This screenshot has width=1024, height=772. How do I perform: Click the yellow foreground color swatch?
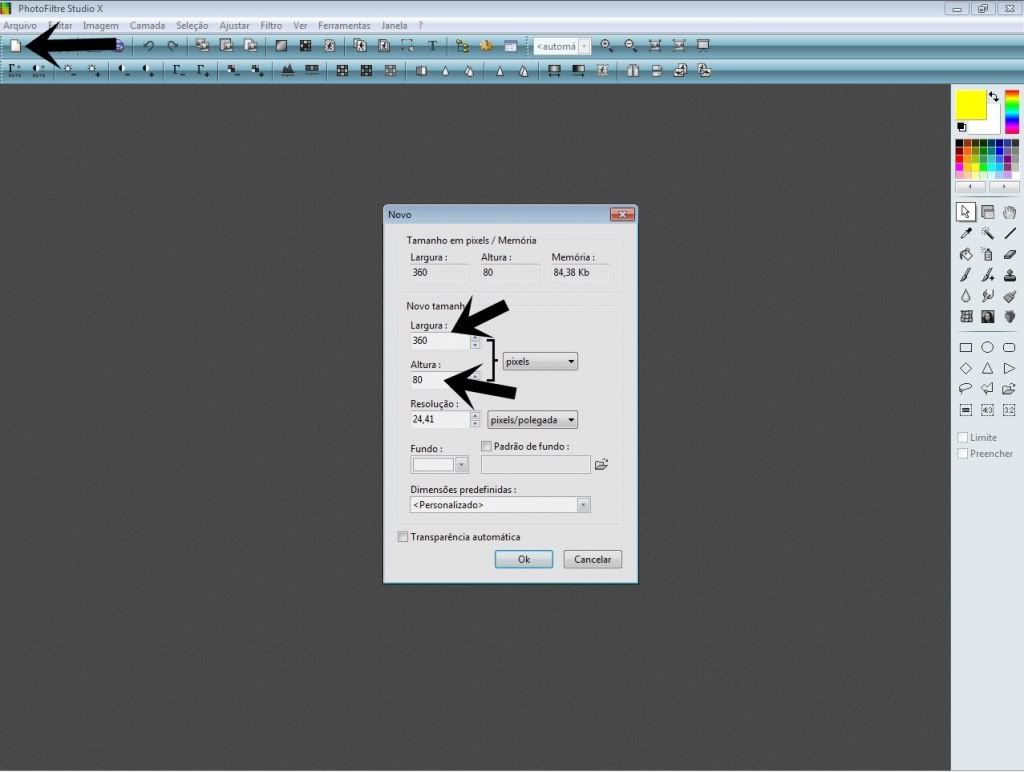(971, 104)
